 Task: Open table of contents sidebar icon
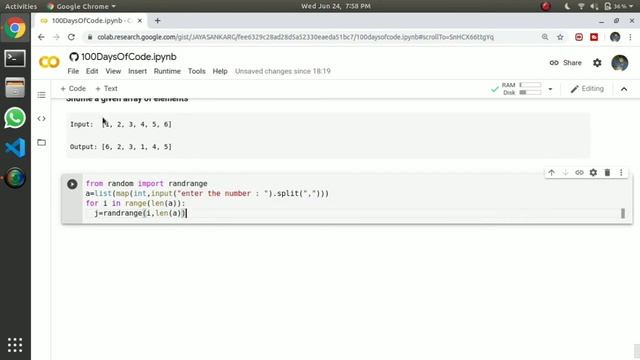coord(41,95)
